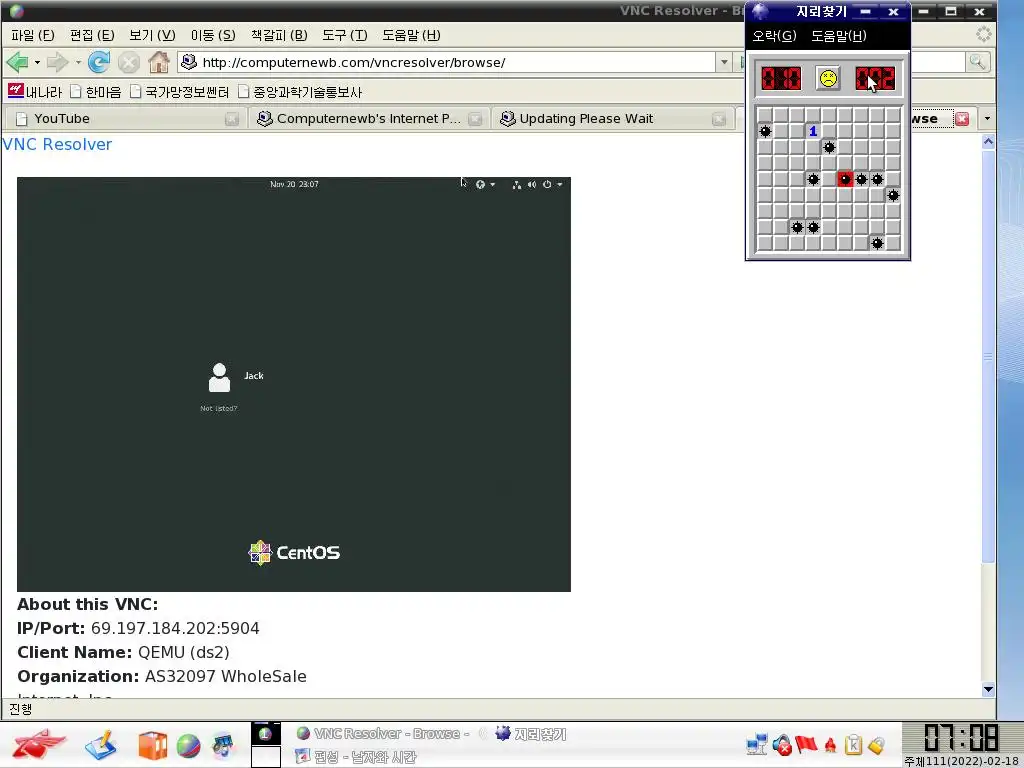The width and height of the screenshot is (1024, 768).
Task: Click the red flag tray icon
Action: pyautogui.click(x=806, y=744)
